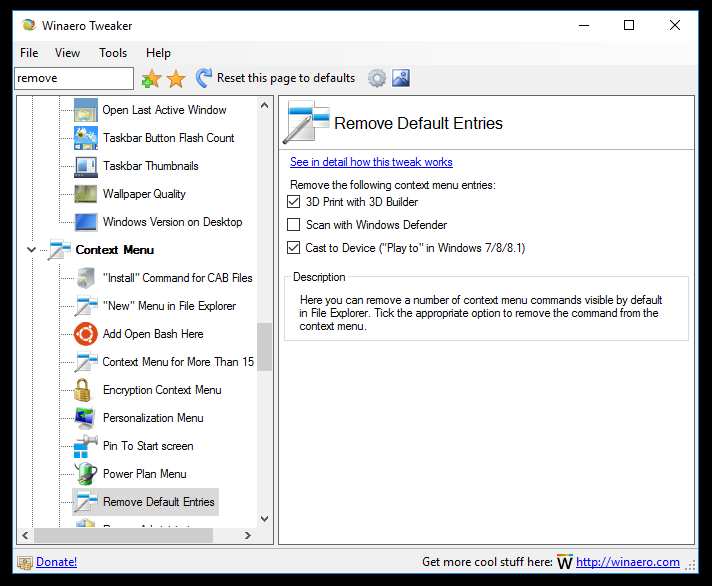Select Context Menu category label
The width and height of the screenshot is (712, 586).
pos(115,250)
